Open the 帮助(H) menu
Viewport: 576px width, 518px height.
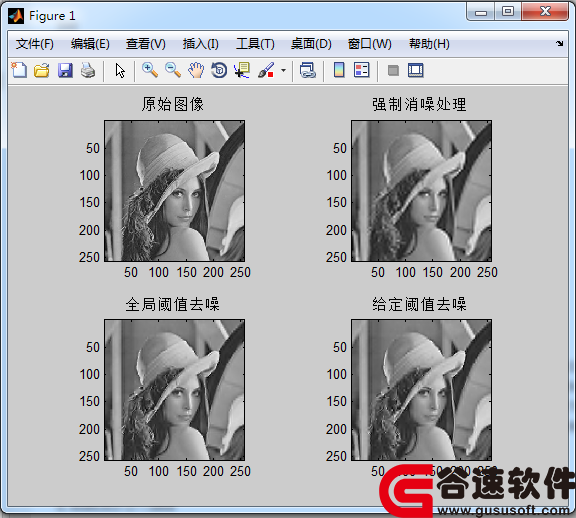[429, 44]
